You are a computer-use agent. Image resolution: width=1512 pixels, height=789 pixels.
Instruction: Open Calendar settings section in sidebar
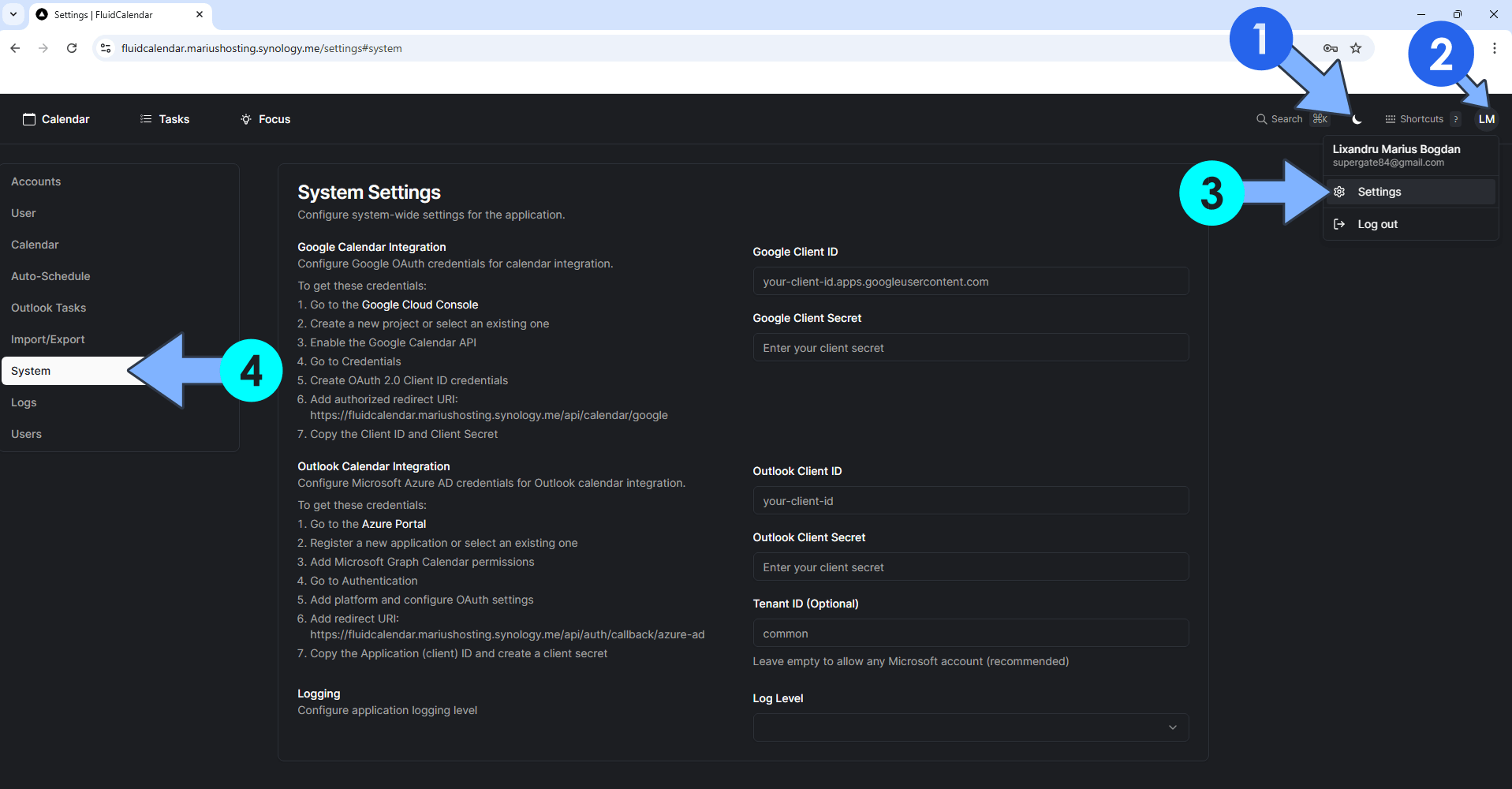(x=120, y=245)
